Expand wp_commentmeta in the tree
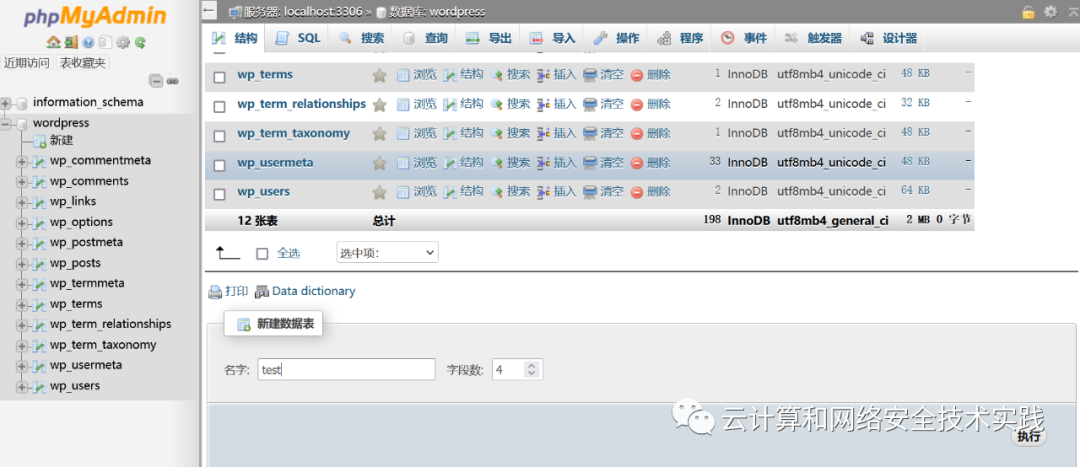The width and height of the screenshot is (1080, 467). coord(22,161)
